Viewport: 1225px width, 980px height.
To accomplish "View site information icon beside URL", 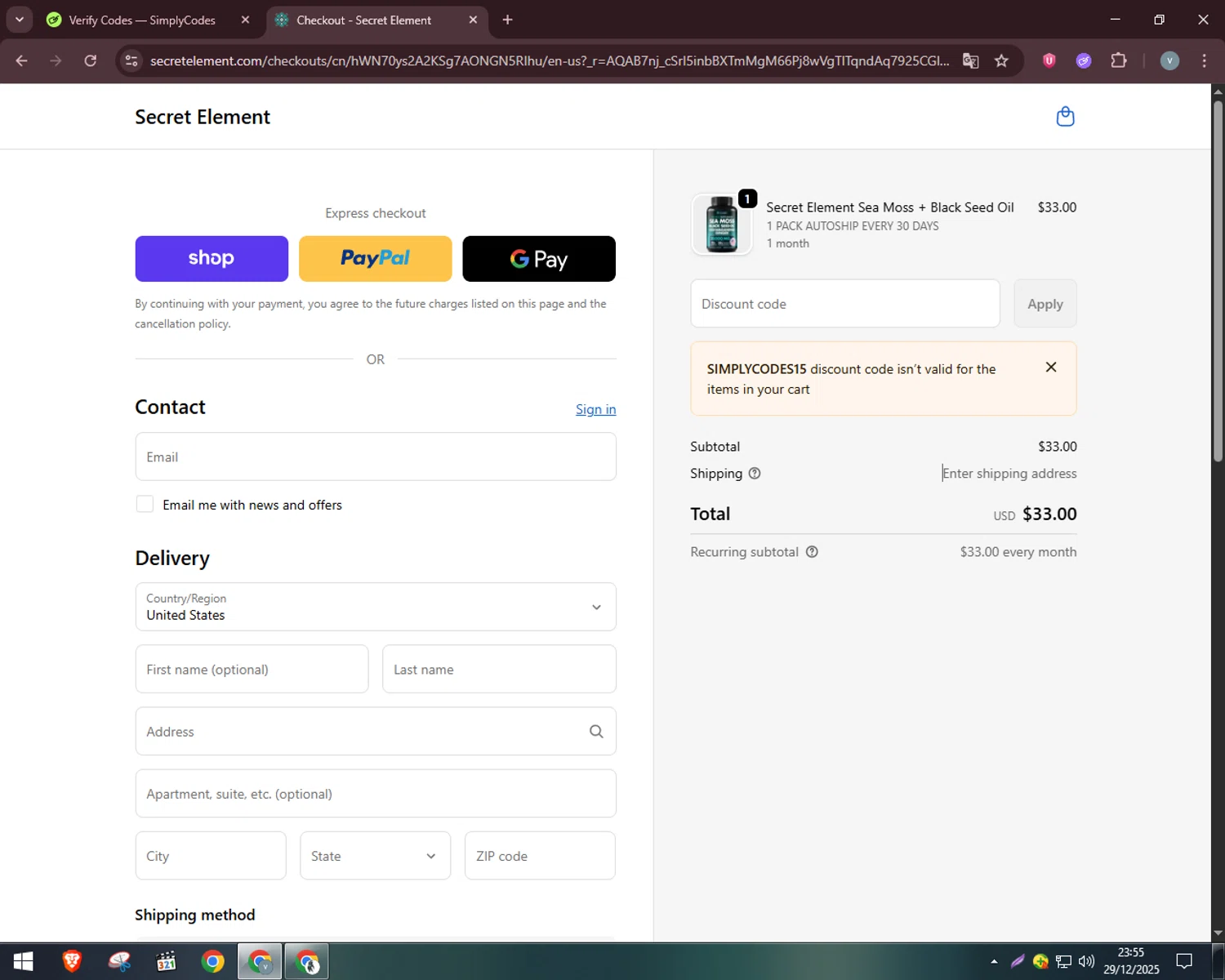I will [131, 60].
